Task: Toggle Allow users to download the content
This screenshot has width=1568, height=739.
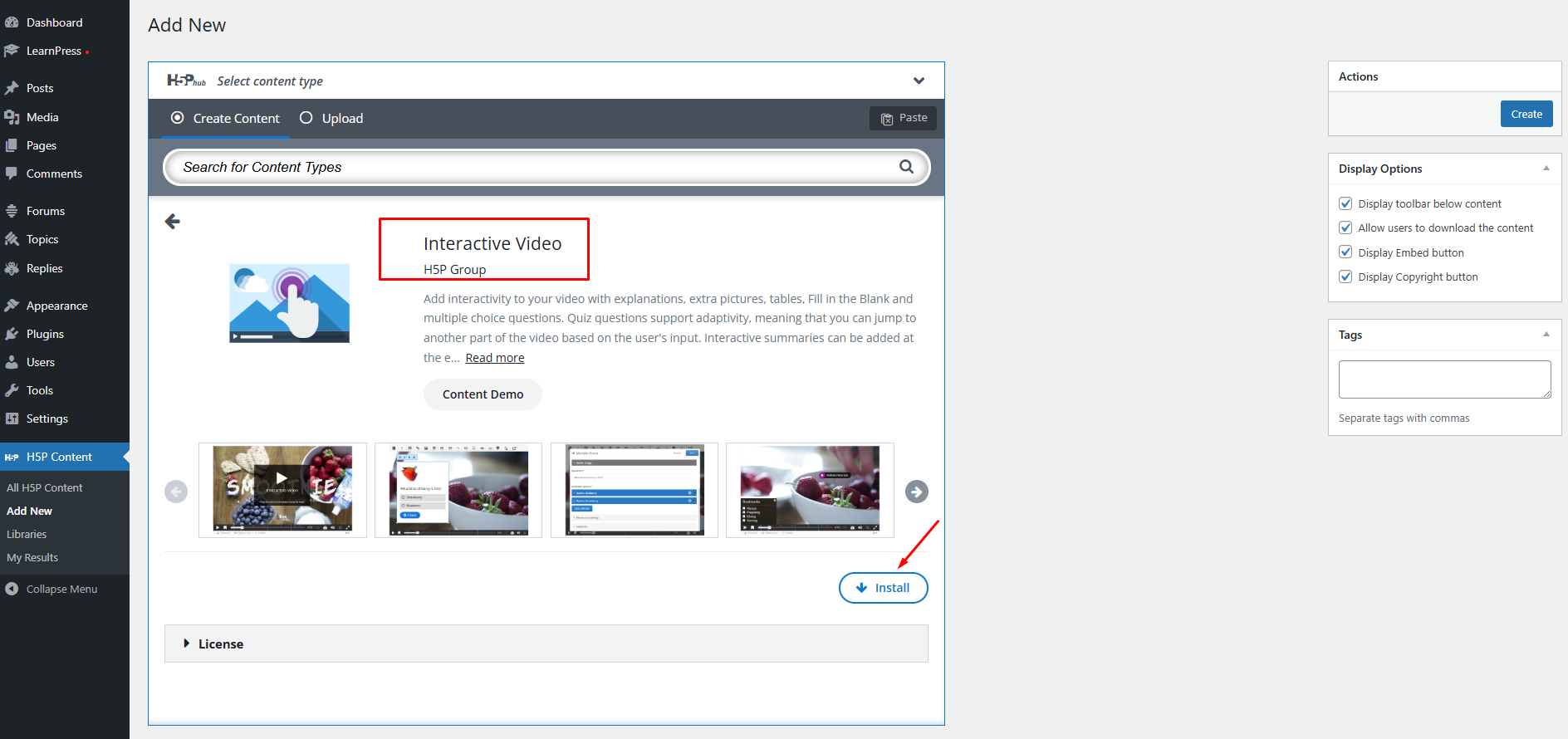Action: 1345,228
